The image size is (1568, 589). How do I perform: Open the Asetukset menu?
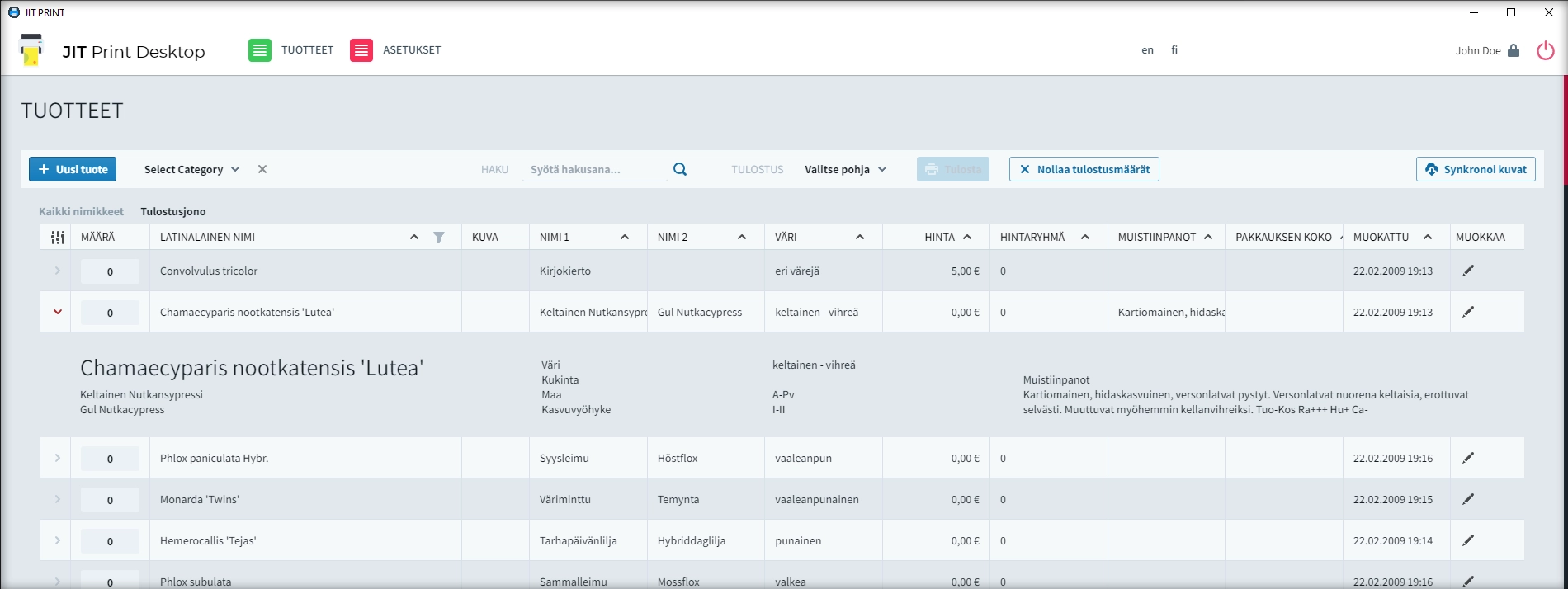click(x=395, y=50)
